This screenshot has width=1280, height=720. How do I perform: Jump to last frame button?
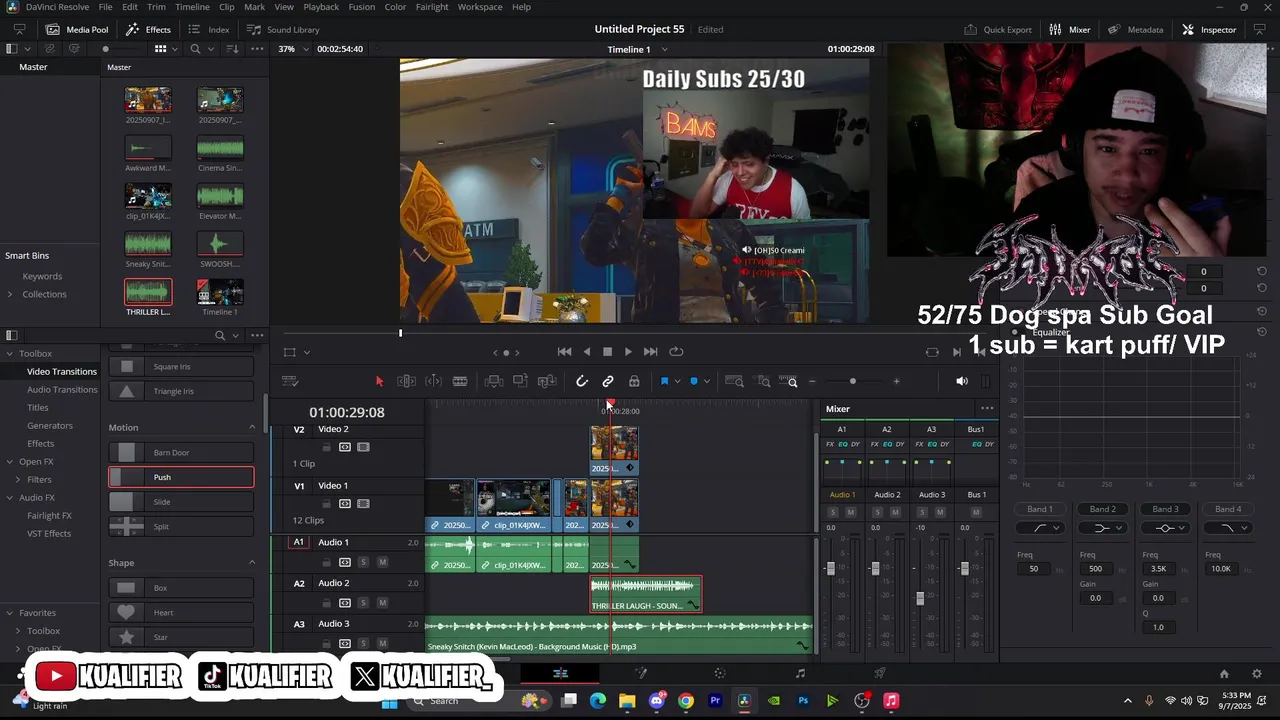tap(651, 352)
